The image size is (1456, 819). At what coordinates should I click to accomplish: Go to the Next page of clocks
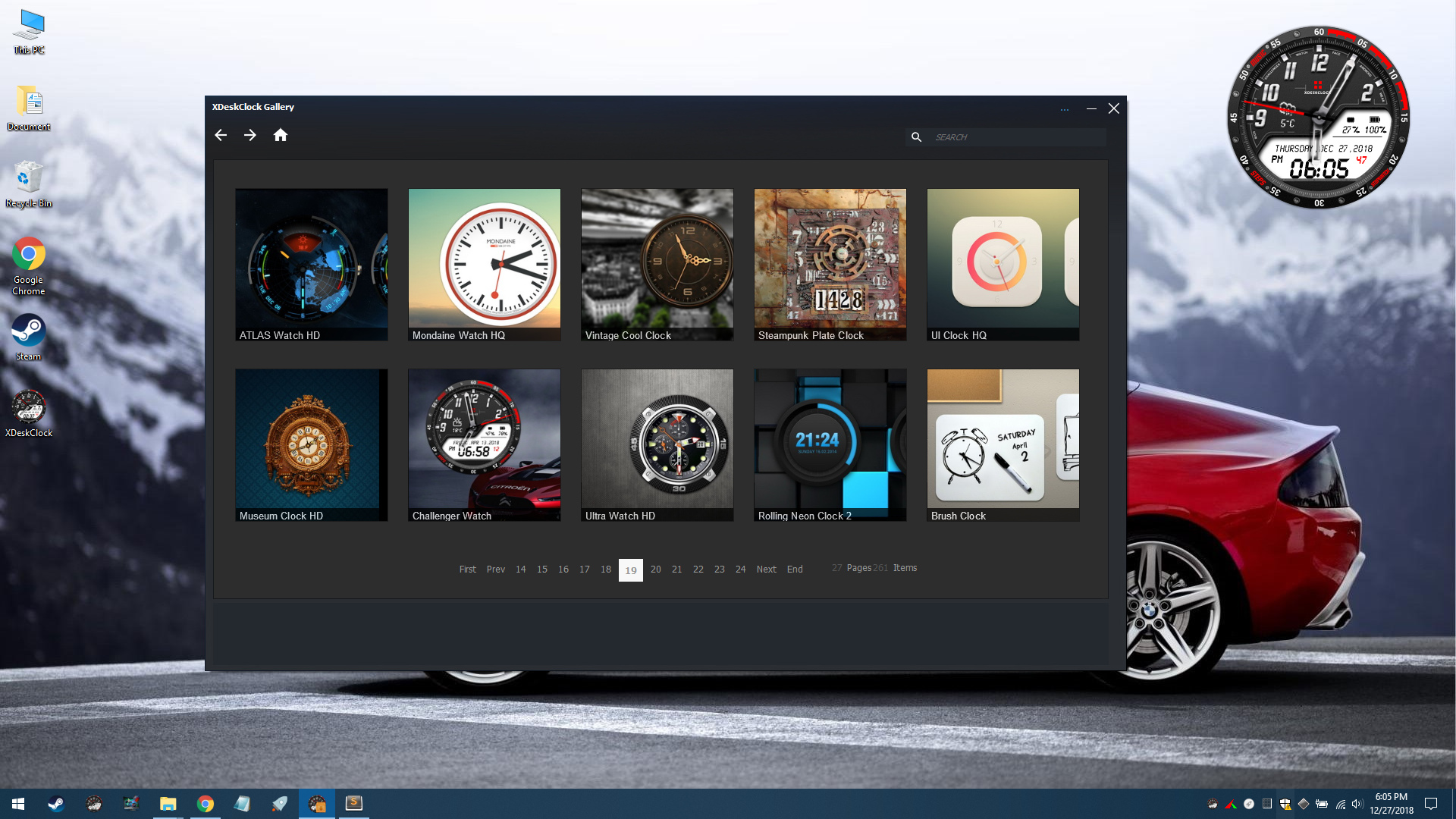click(x=766, y=570)
